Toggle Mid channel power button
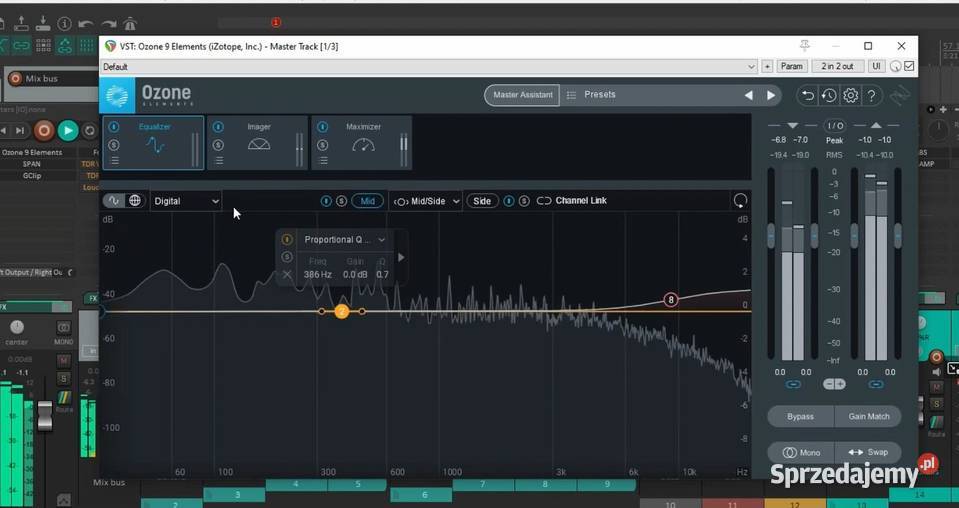This screenshot has width=959, height=508. click(x=326, y=201)
